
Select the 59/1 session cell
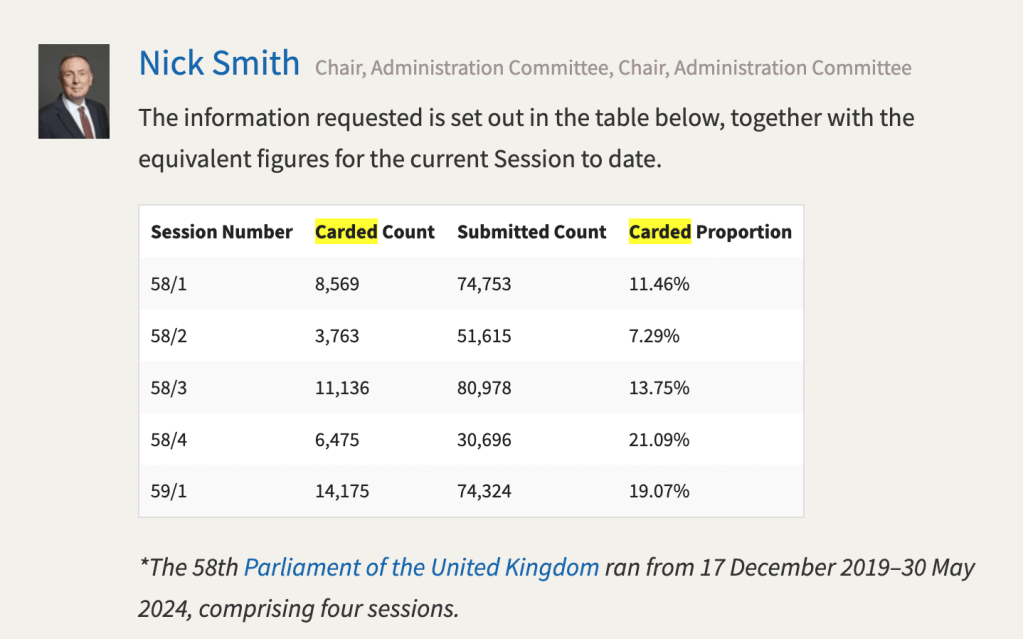(169, 492)
